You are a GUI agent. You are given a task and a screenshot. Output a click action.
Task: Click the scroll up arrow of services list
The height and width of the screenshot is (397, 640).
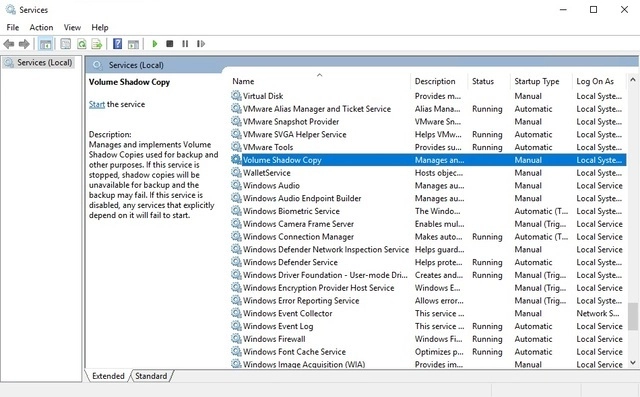633,80
